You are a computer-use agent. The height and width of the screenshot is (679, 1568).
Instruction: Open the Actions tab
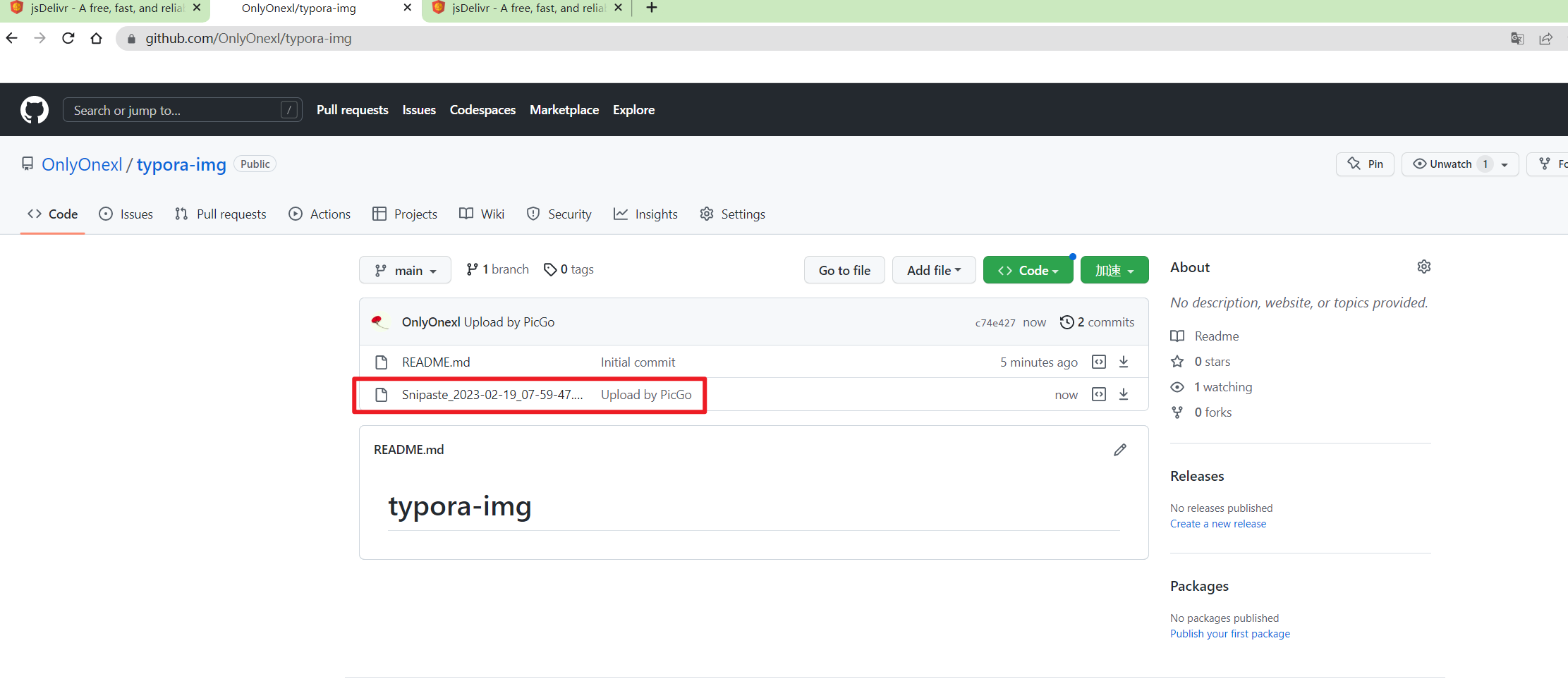pos(320,214)
